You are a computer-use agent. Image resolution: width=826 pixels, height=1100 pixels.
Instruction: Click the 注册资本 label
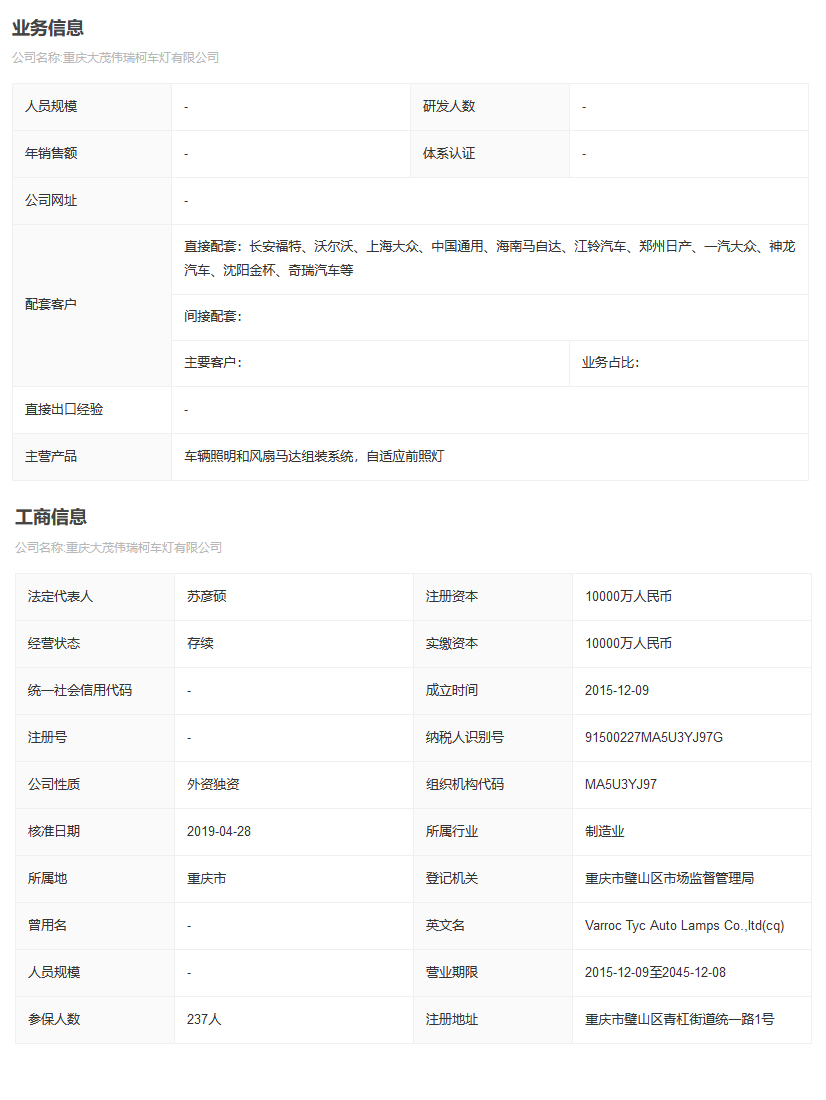[x=451, y=596]
